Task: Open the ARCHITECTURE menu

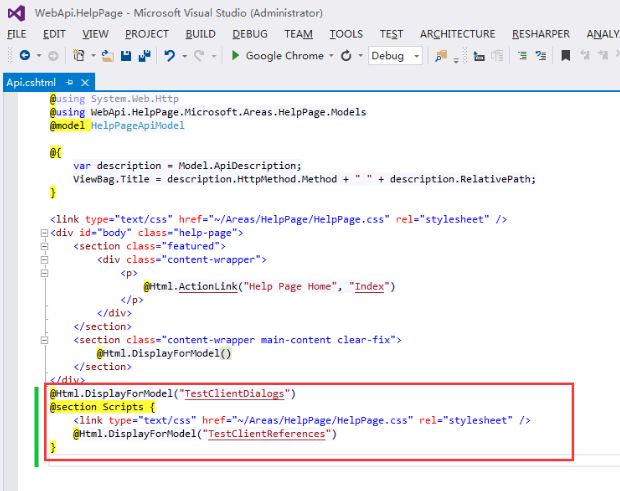Action: coord(457,34)
